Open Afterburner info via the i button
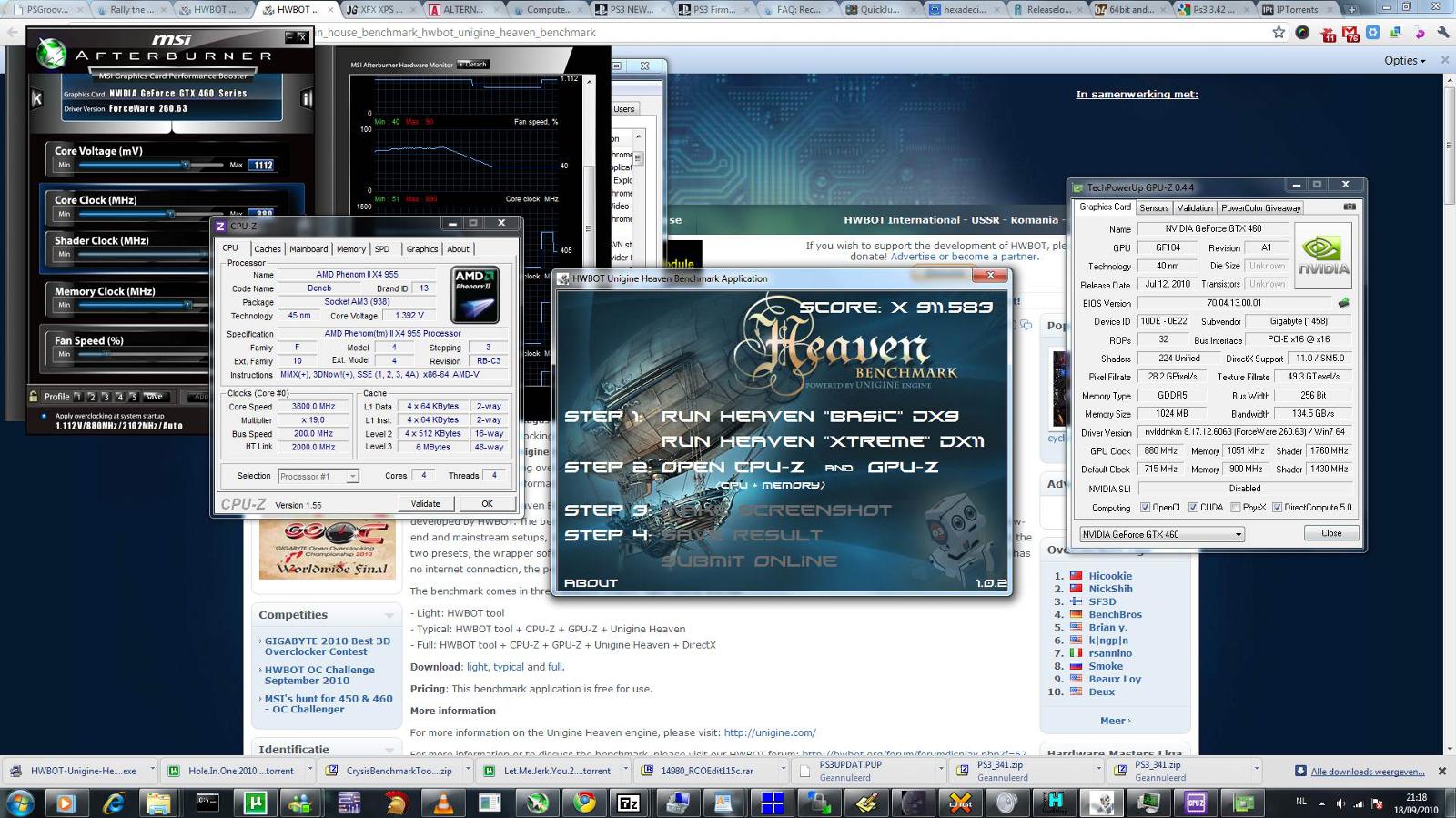This screenshot has height=818, width=1456. (307, 98)
